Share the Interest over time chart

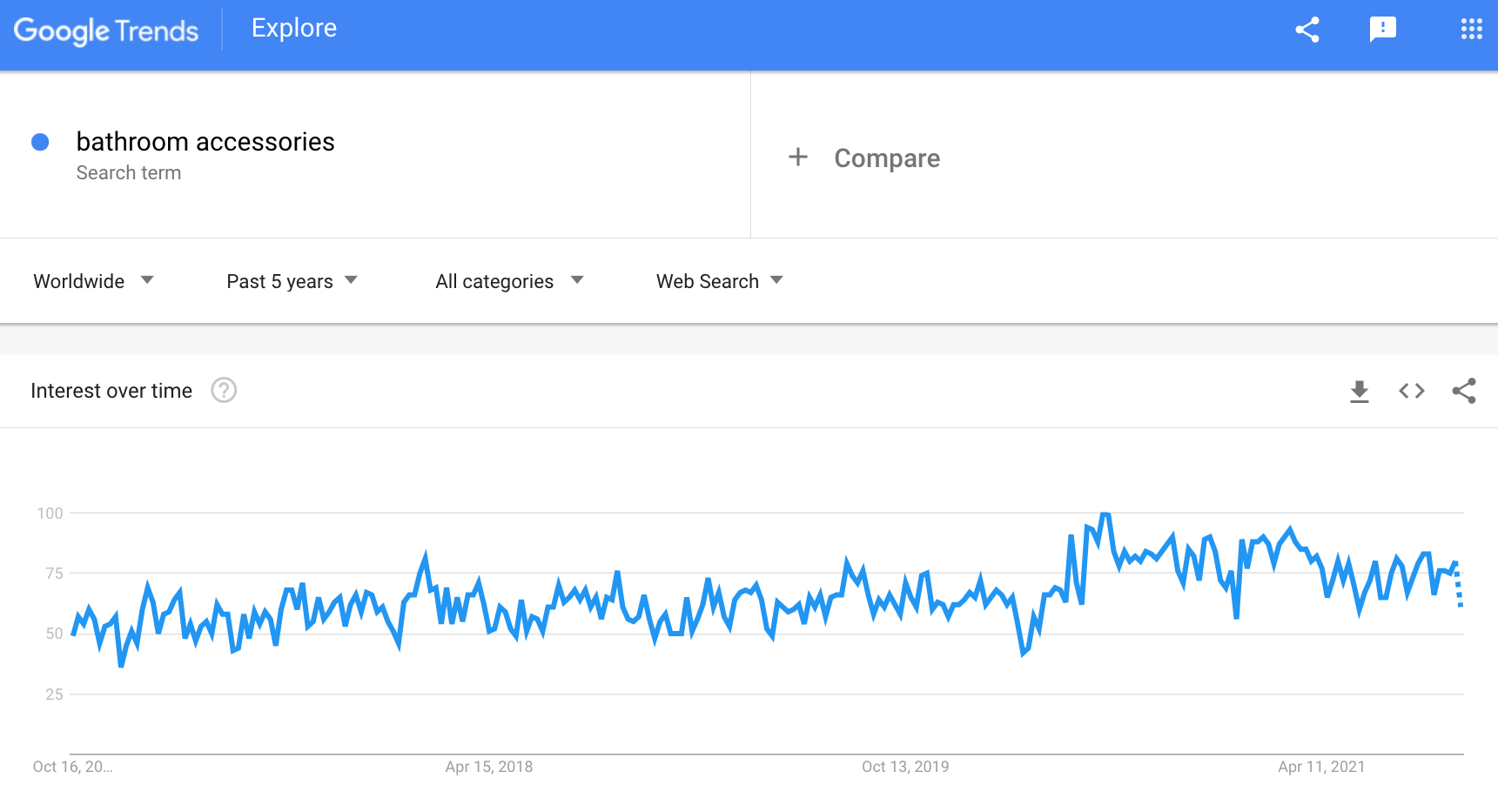1464,392
